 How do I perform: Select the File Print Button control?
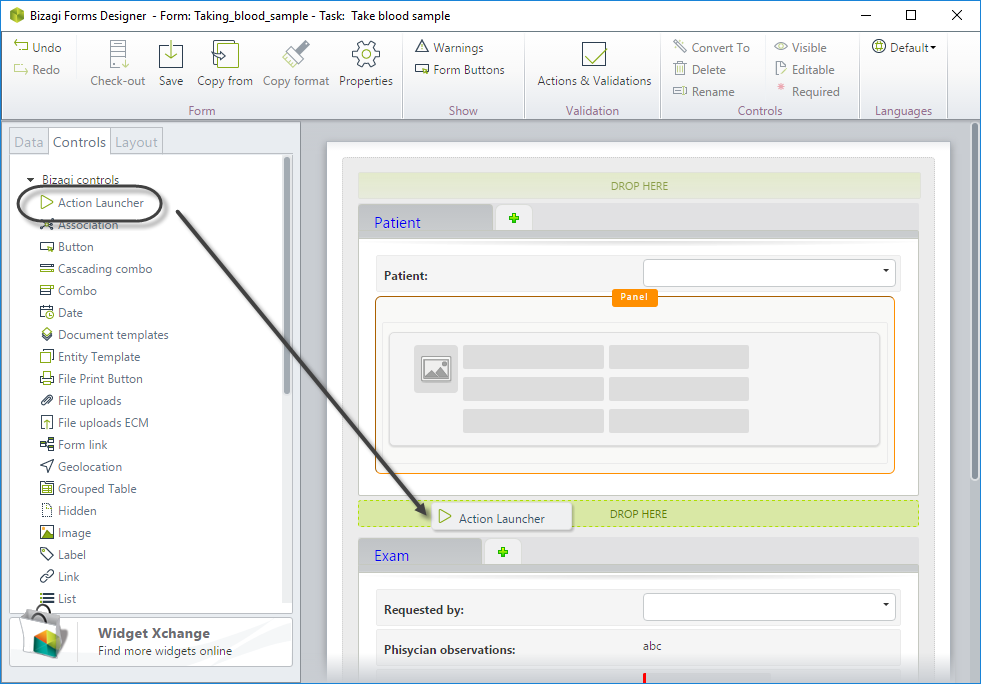[x=91, y=379]
